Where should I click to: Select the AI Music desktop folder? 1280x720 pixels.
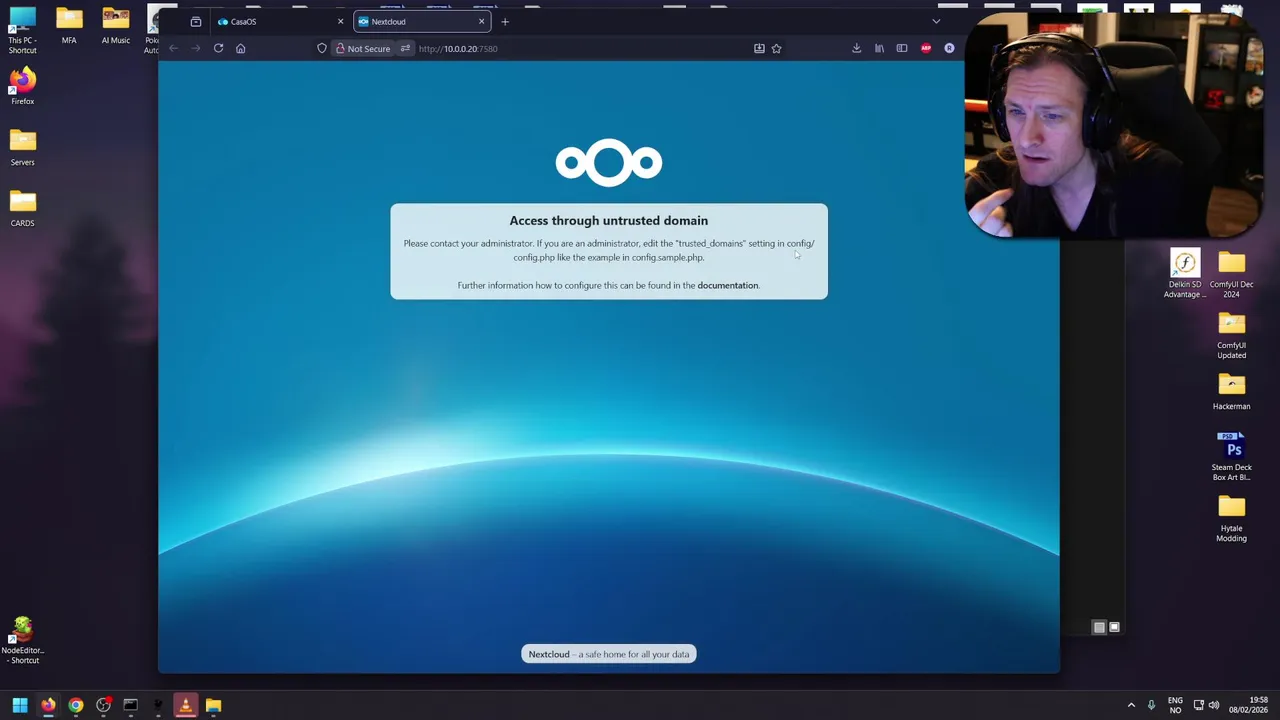(x=115, y=26)
